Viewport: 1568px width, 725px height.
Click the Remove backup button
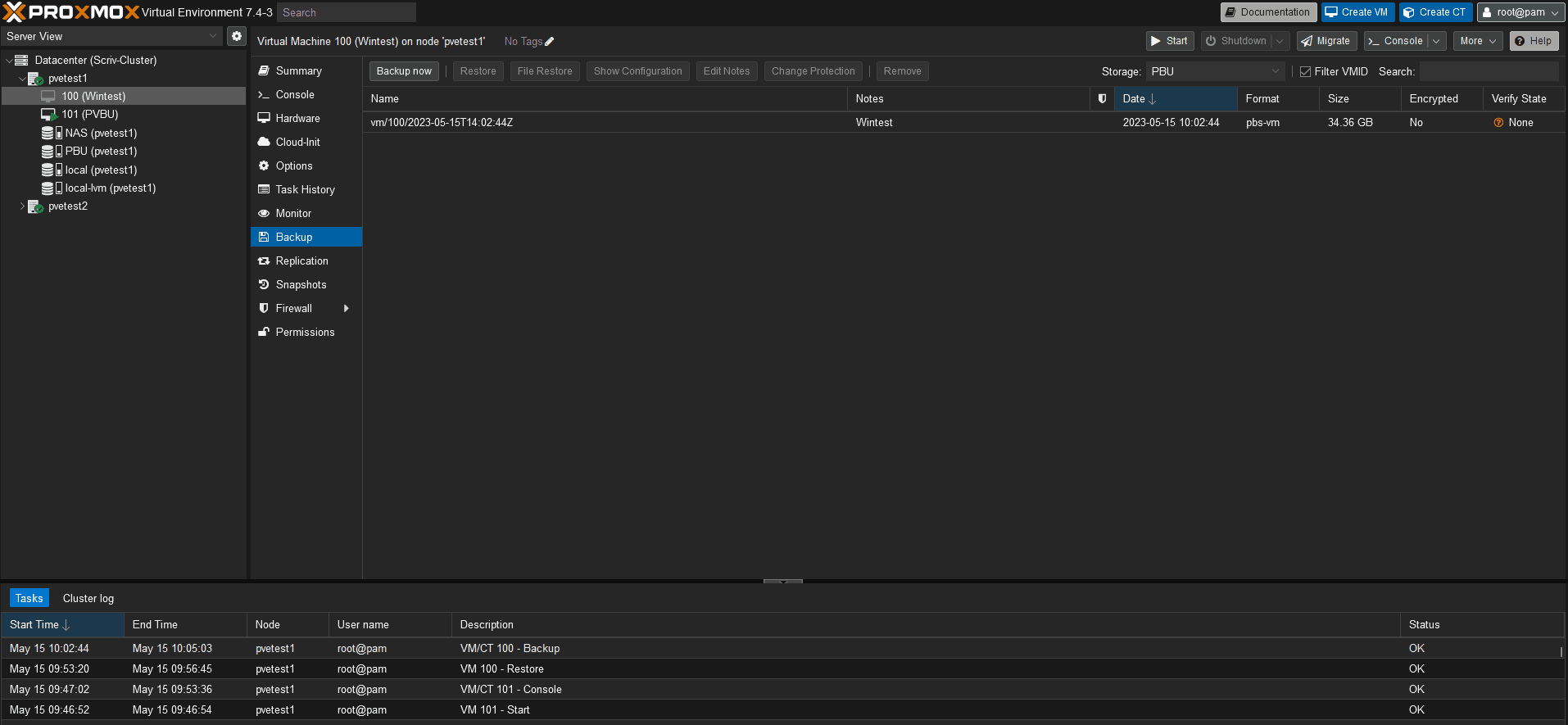click(903, 71)
